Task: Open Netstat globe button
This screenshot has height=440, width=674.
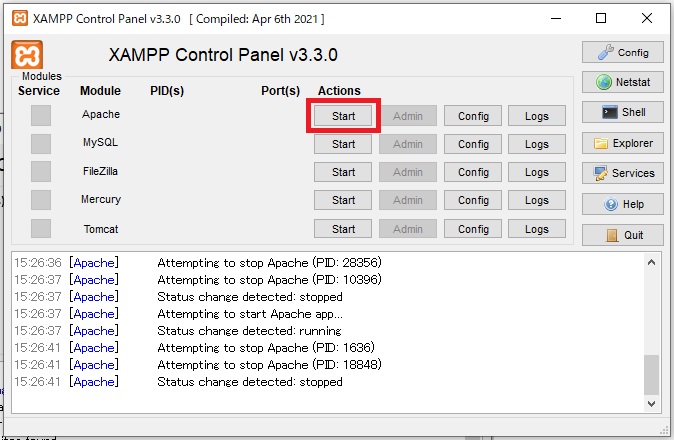Action: tap(622, 82)
